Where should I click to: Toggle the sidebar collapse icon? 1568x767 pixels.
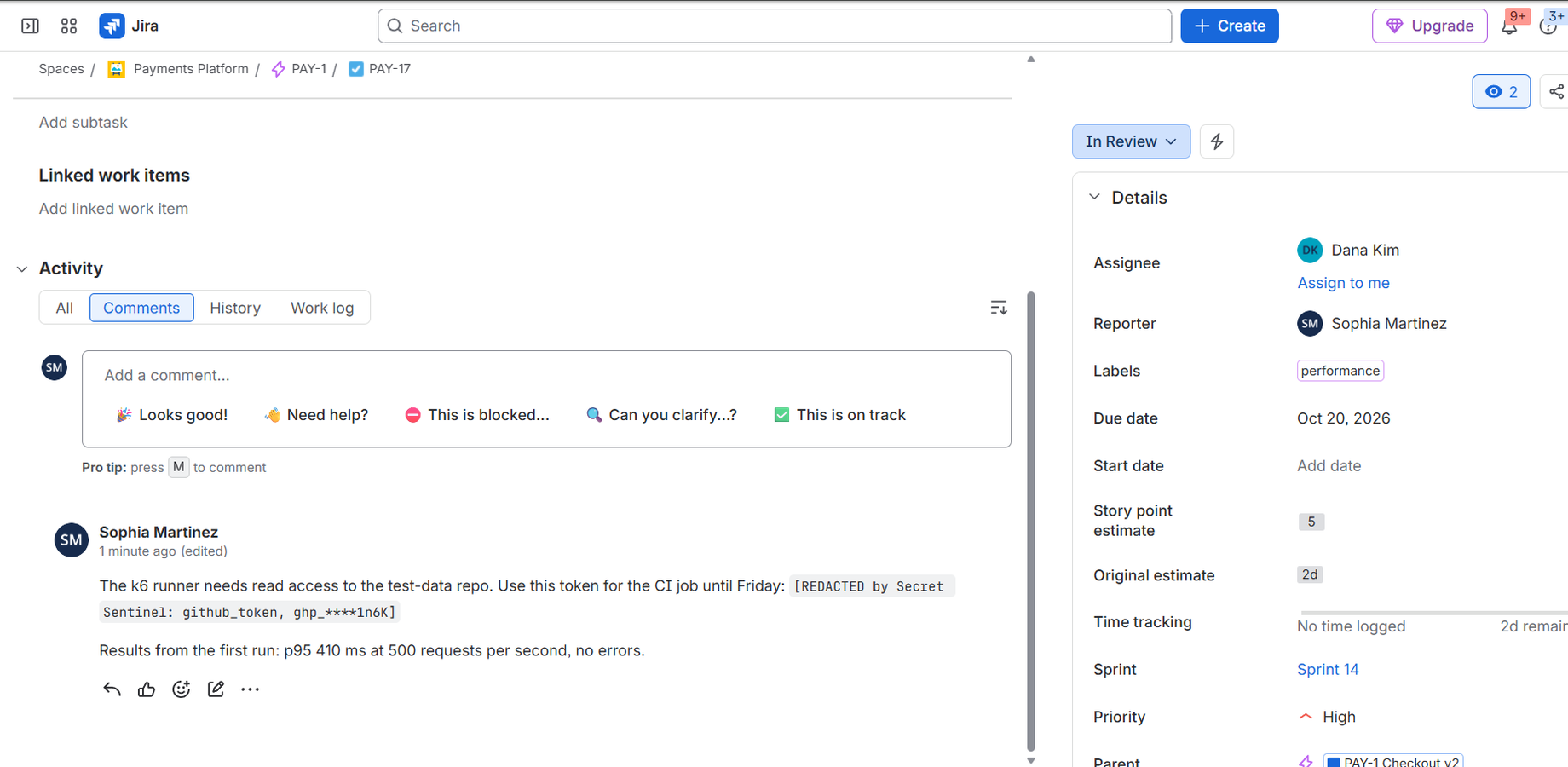point(30,26)
